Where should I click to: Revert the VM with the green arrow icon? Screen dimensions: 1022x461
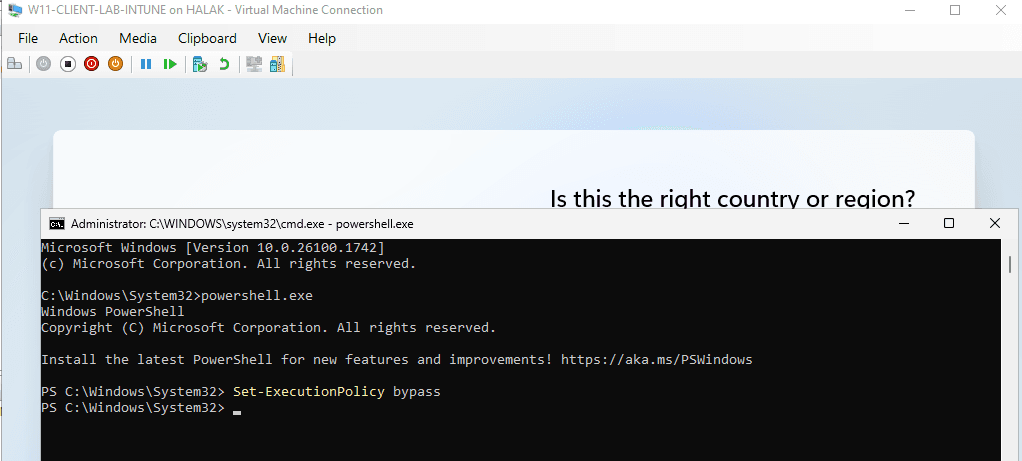pyautogui.click(x=224, y=64)
